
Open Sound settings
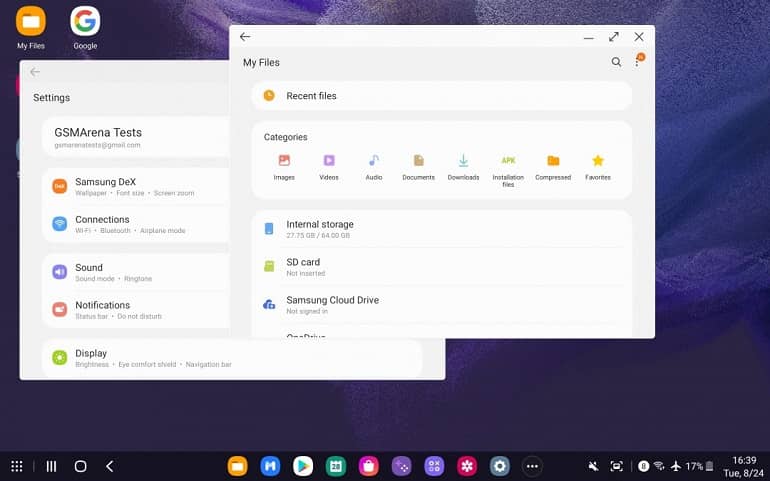pyautogui.click(x=136, y=272)
